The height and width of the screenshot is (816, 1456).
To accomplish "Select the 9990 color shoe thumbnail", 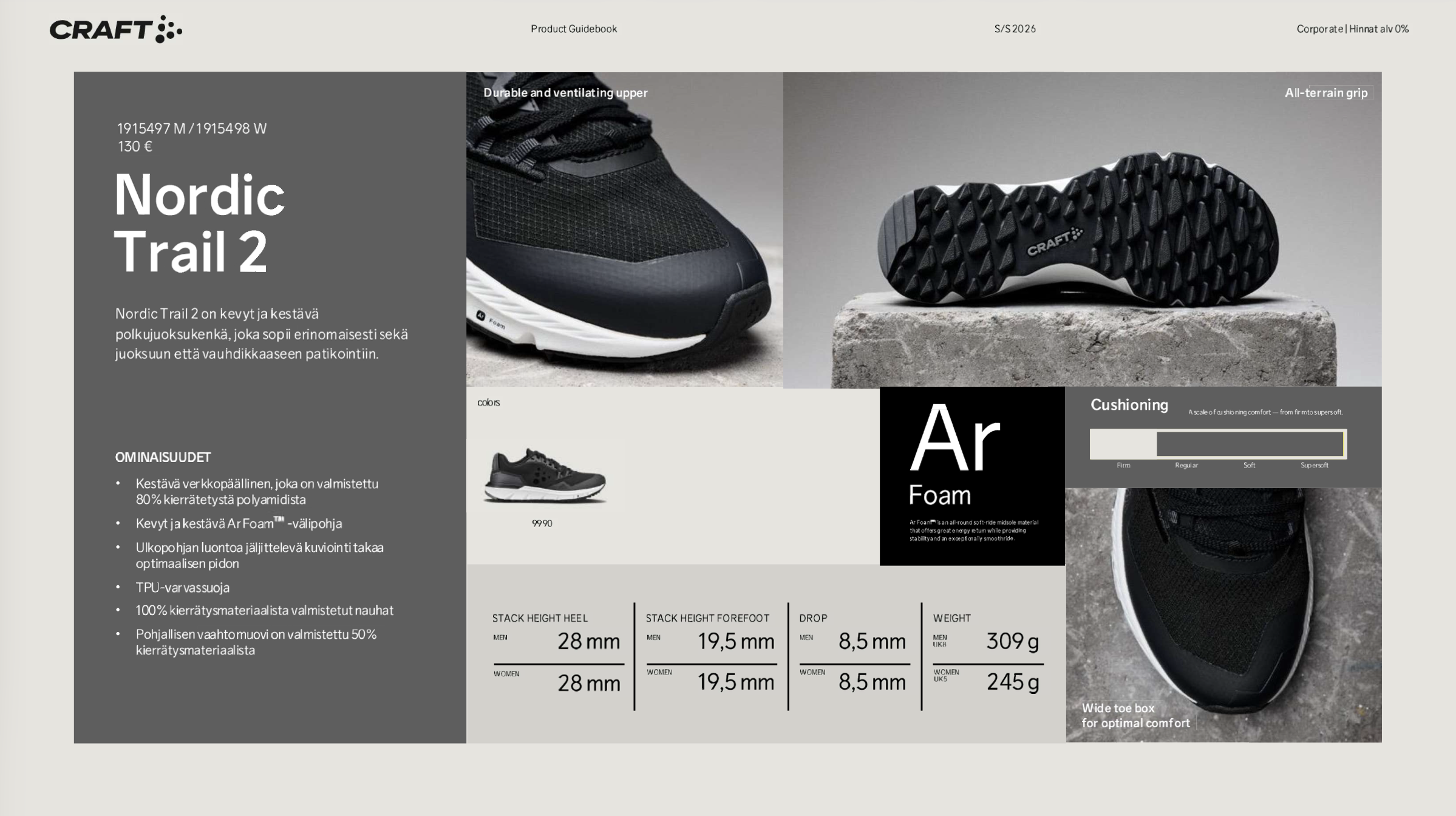I will tap(545, 476).
